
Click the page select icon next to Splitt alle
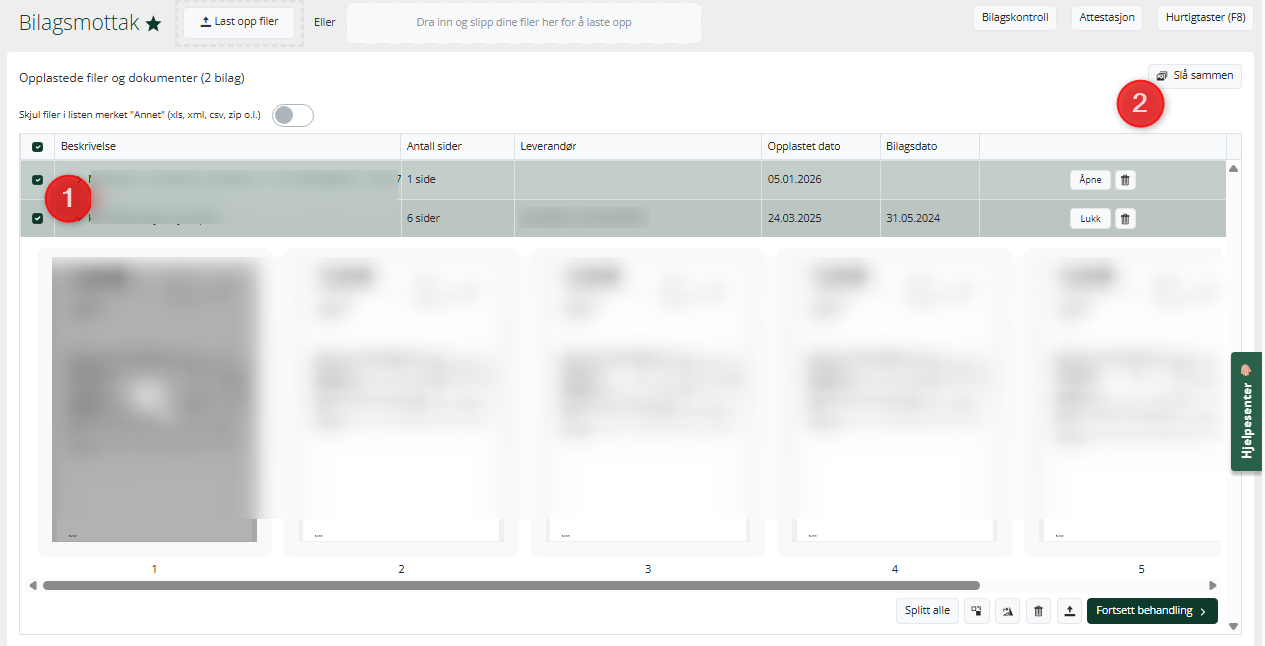977,611
